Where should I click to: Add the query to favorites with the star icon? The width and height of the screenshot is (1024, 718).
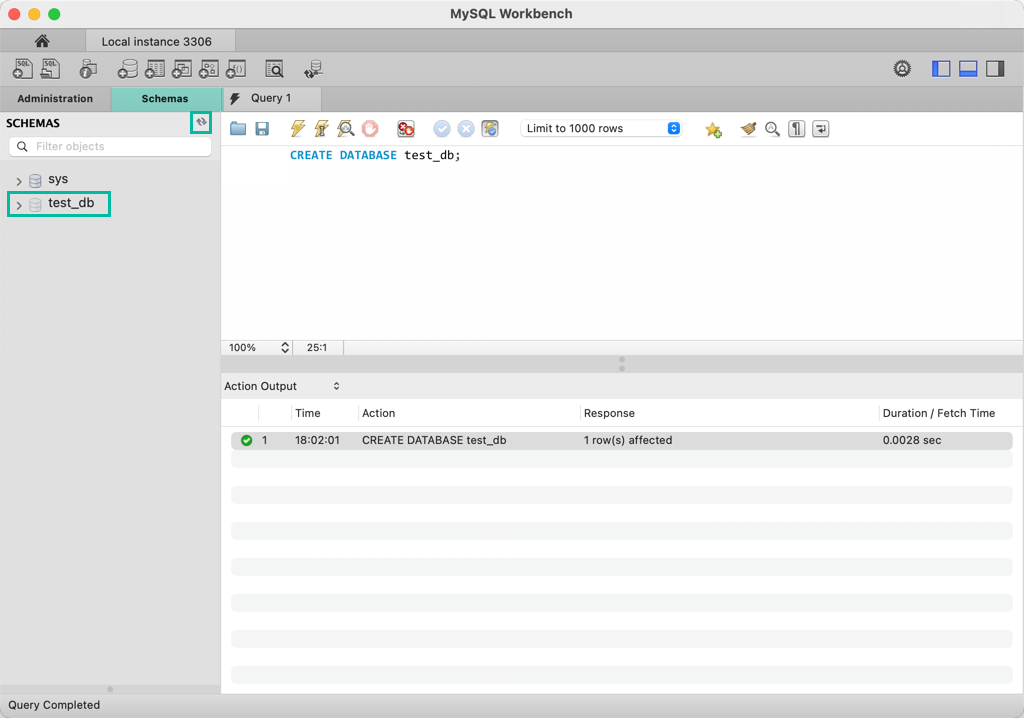714,128
